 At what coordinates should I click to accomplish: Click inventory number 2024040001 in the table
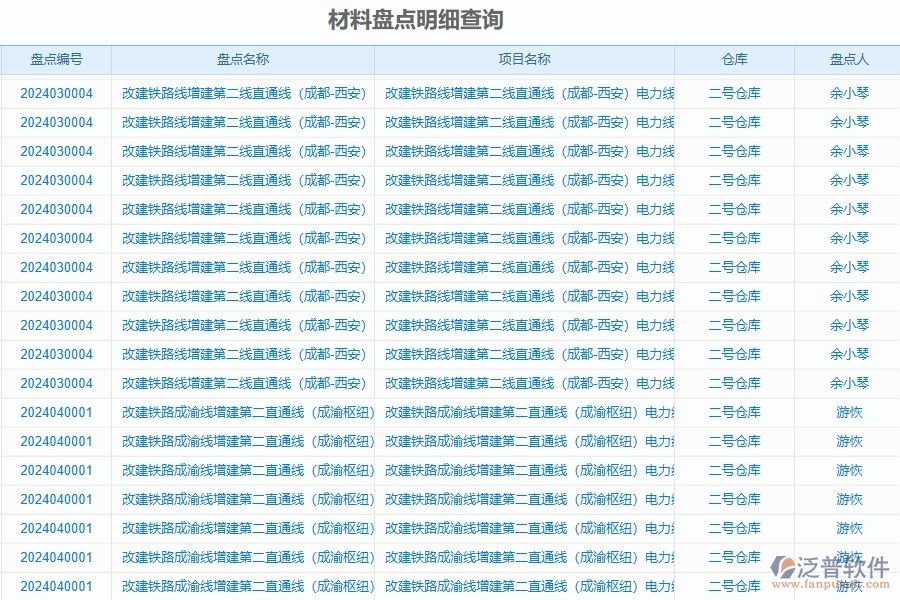click(55, 412)
